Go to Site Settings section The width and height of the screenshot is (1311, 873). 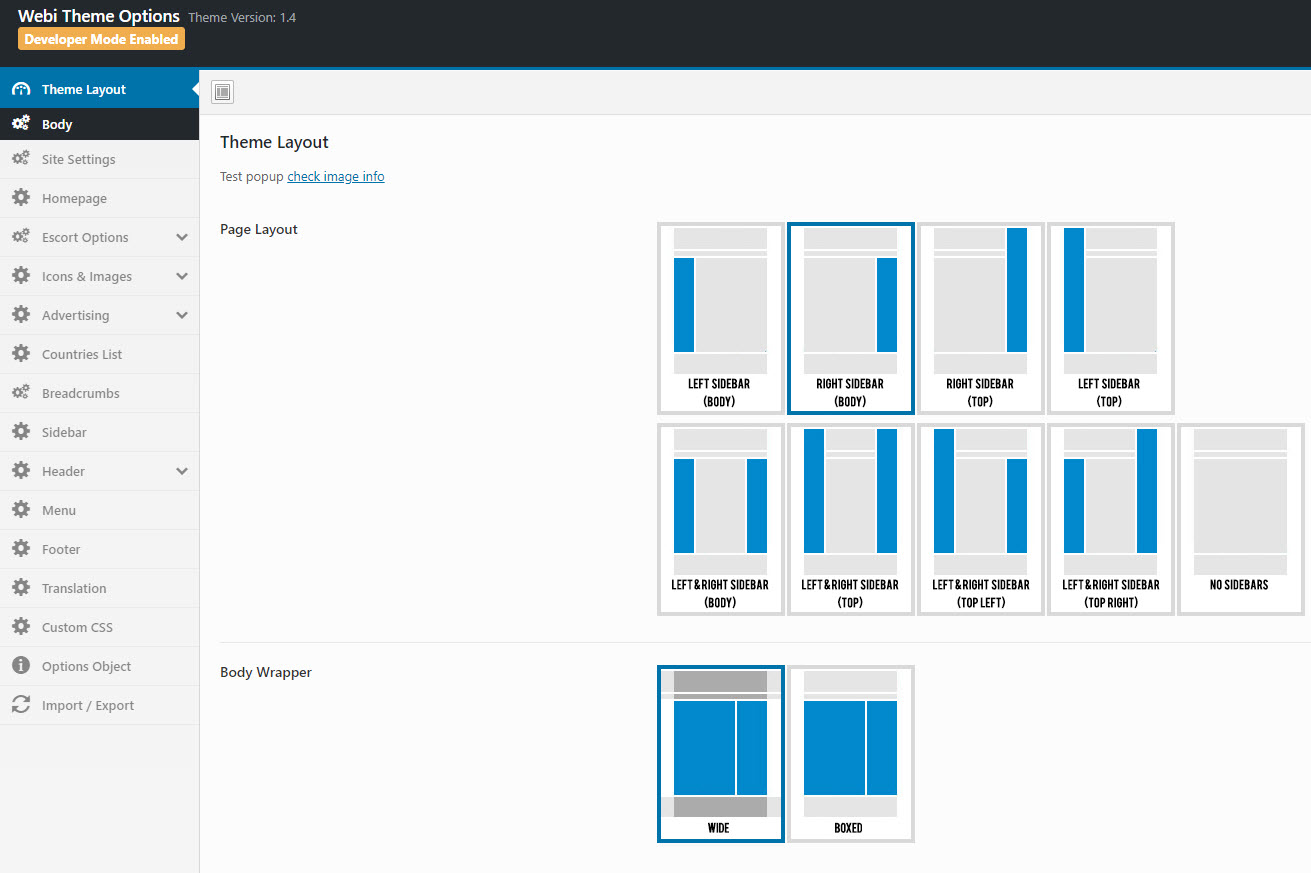click(99, 159)
